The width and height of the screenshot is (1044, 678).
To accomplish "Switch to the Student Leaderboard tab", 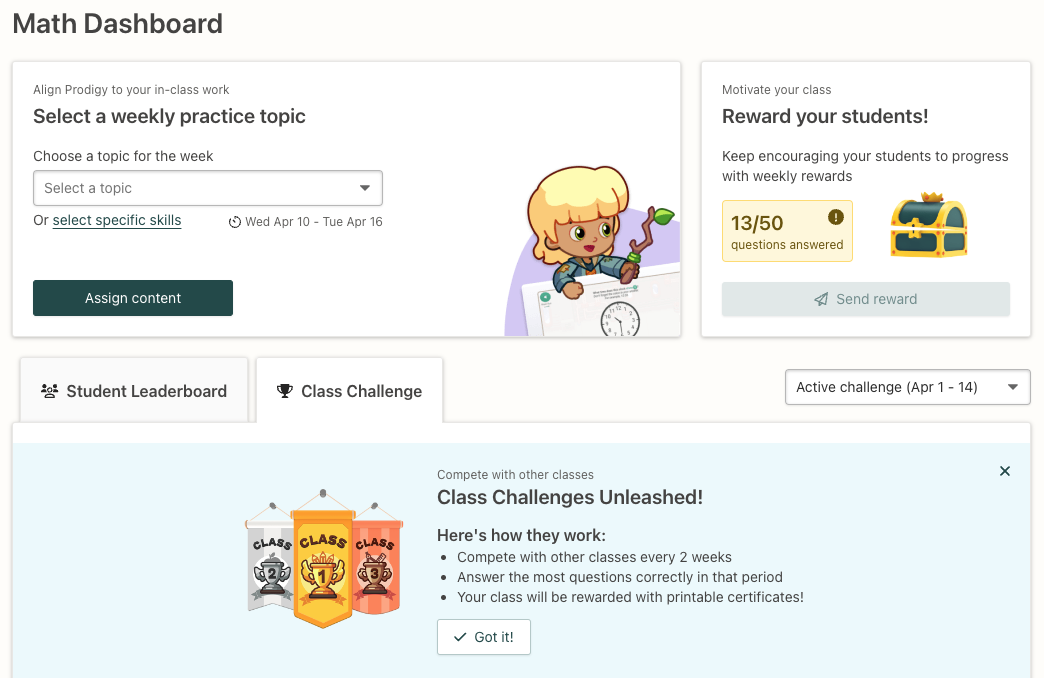I will (x=133, y=391).
